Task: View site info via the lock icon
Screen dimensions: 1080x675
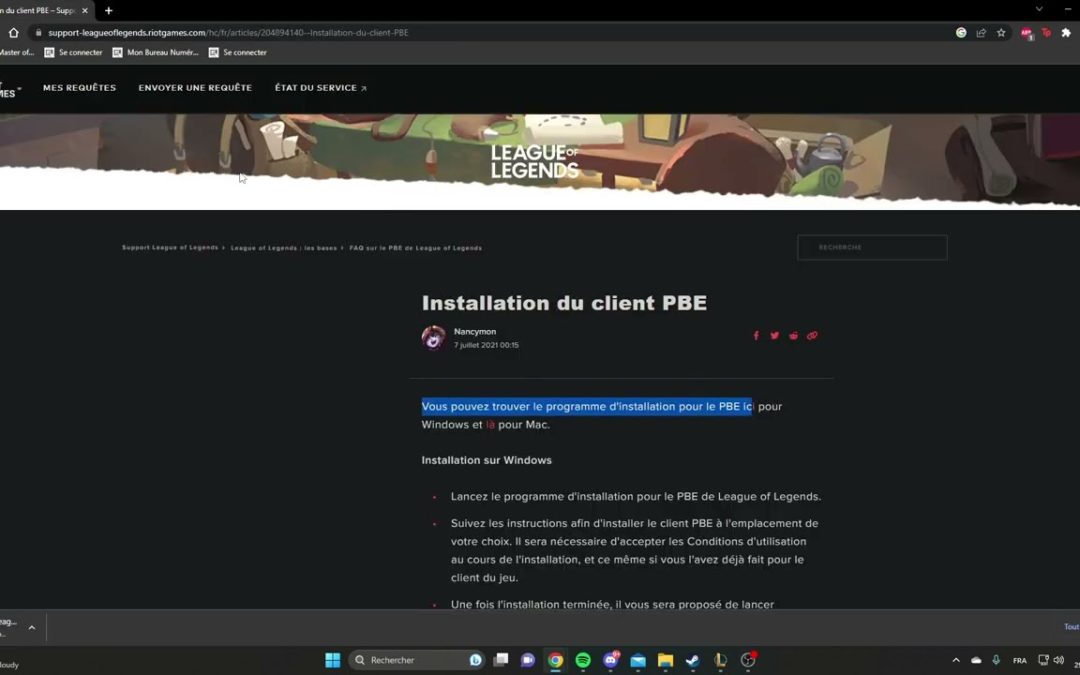Action: click(x=39, y=32)
